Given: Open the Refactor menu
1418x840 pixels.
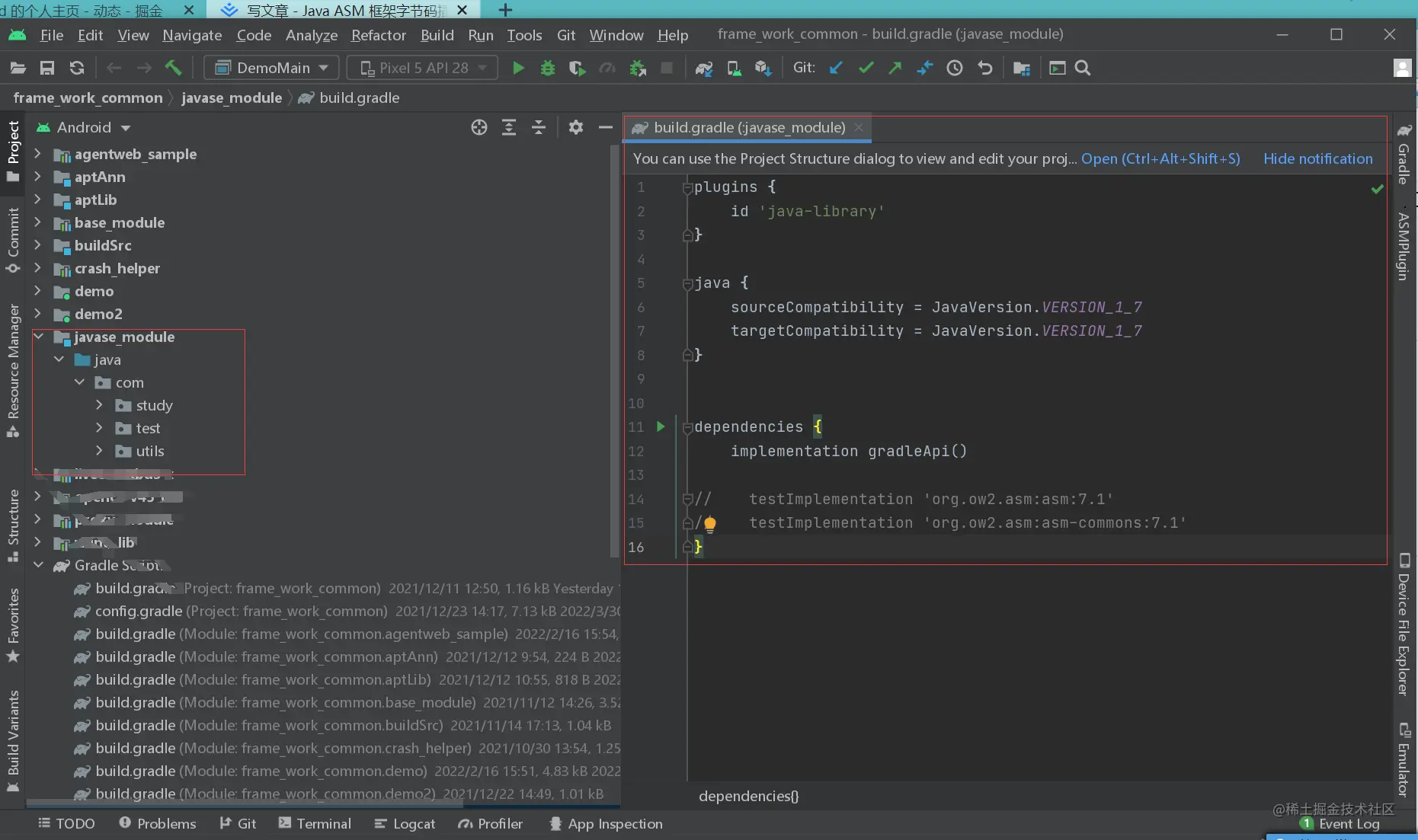Looking at the screenshot, I should click(379, 35).
